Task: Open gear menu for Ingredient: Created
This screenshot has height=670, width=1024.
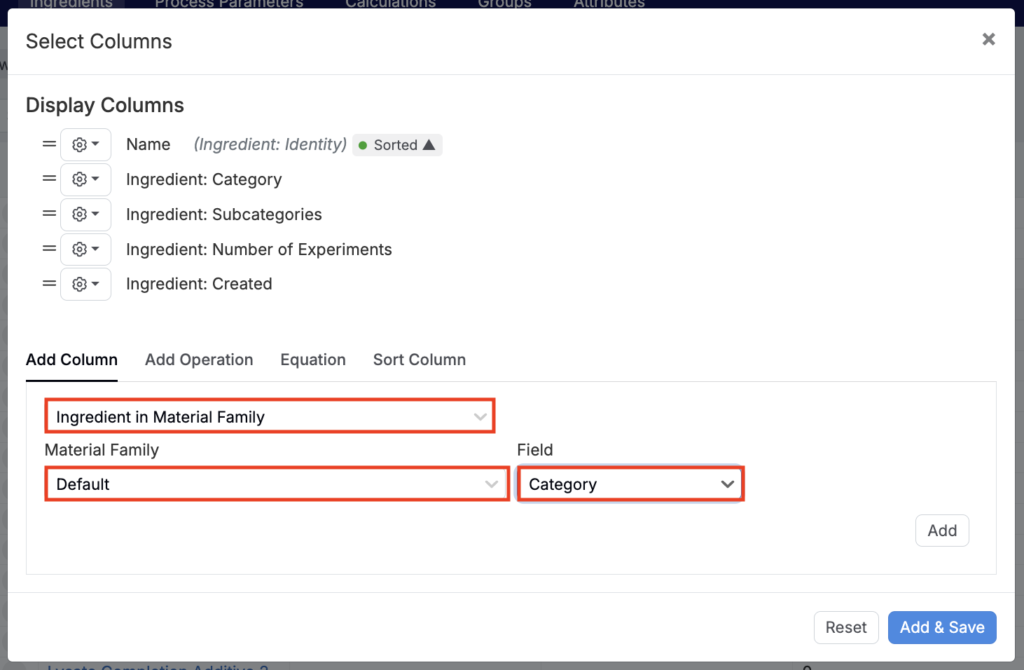Action: point(86,284)
